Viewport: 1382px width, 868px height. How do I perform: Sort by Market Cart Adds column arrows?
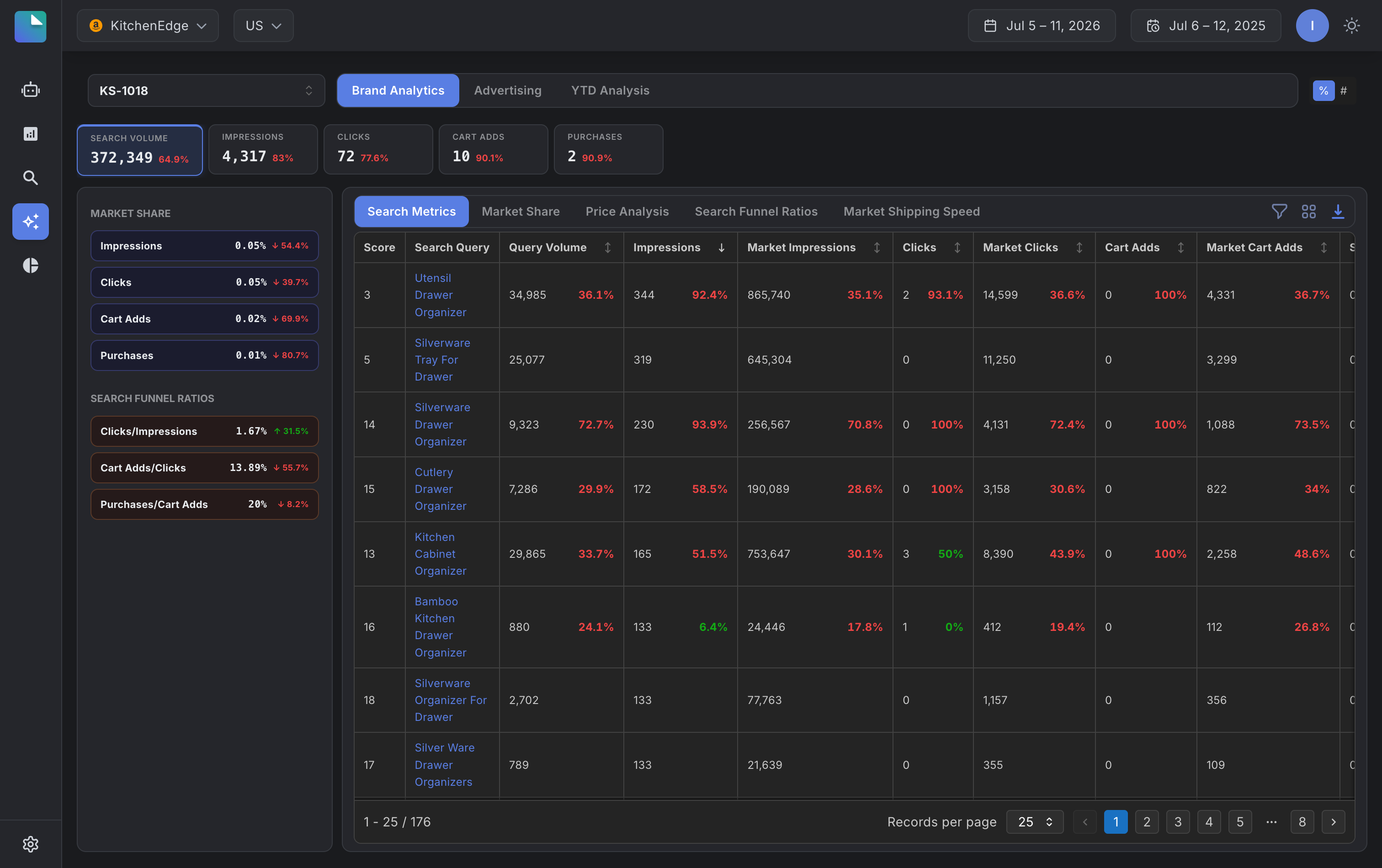(x=1324, y=247)
